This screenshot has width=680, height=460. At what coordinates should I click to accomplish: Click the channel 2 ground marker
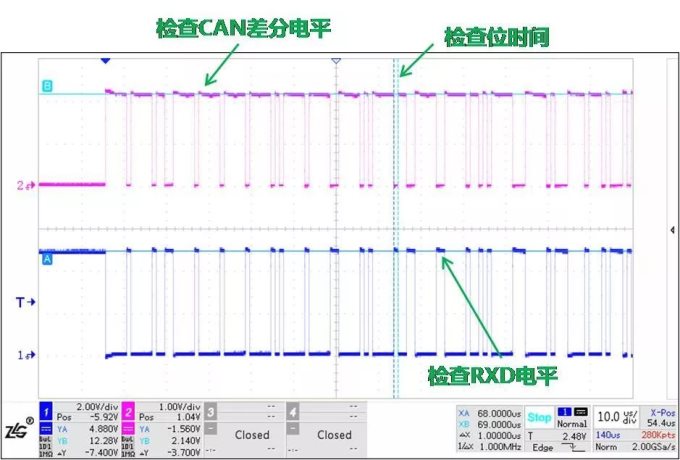[x=26, y=186]
